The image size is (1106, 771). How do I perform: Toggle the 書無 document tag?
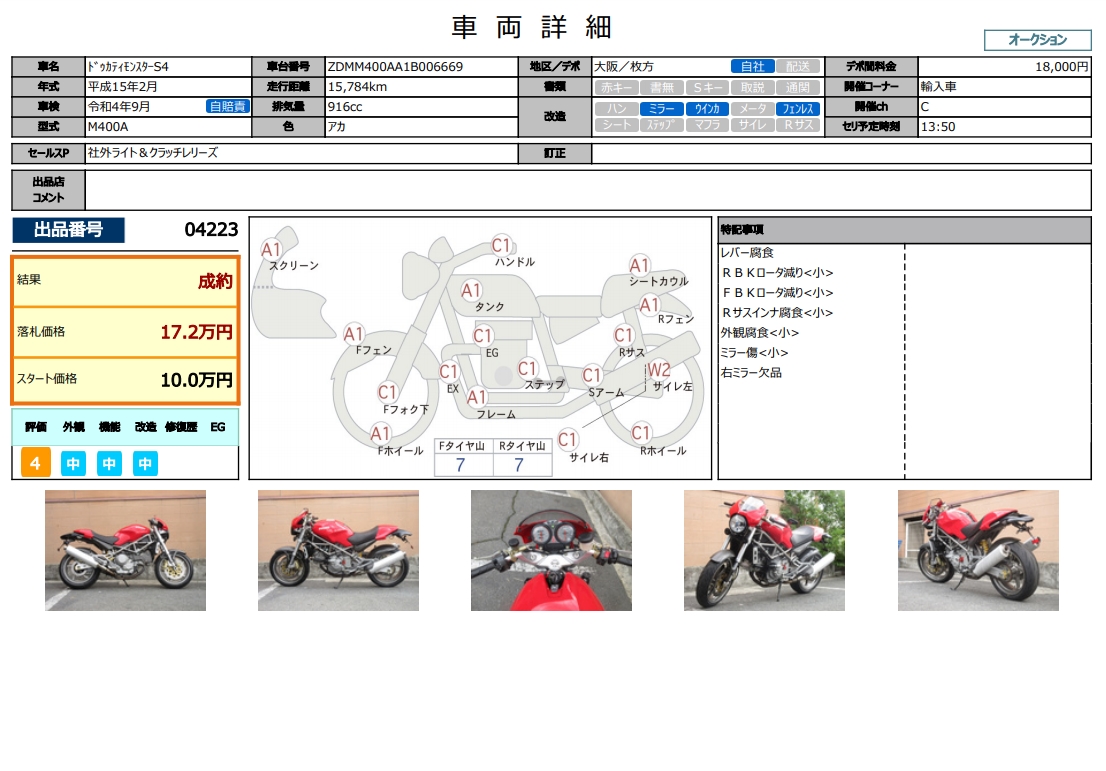(x=662, y=87)
